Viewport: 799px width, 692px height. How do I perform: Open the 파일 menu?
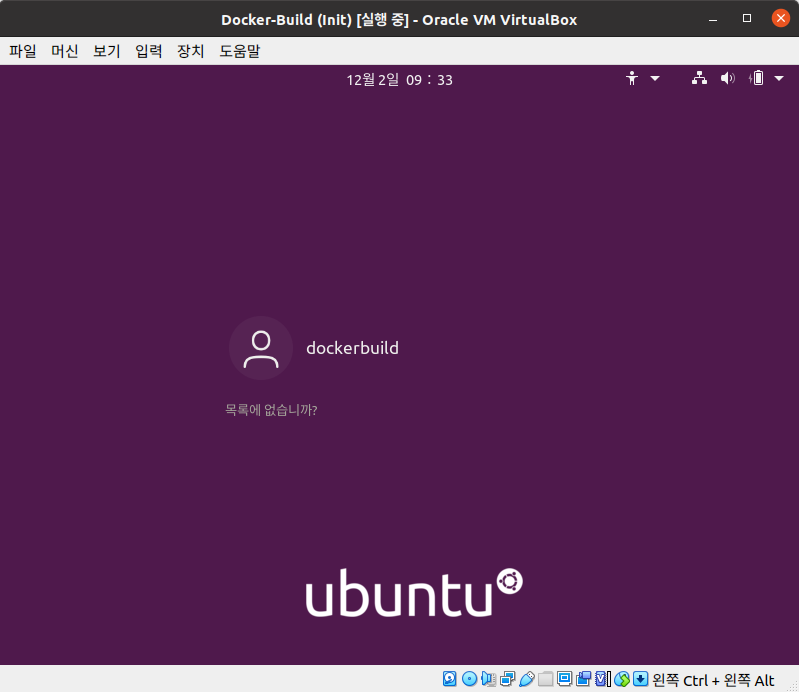pyautogui.click(x=22, y=51)
